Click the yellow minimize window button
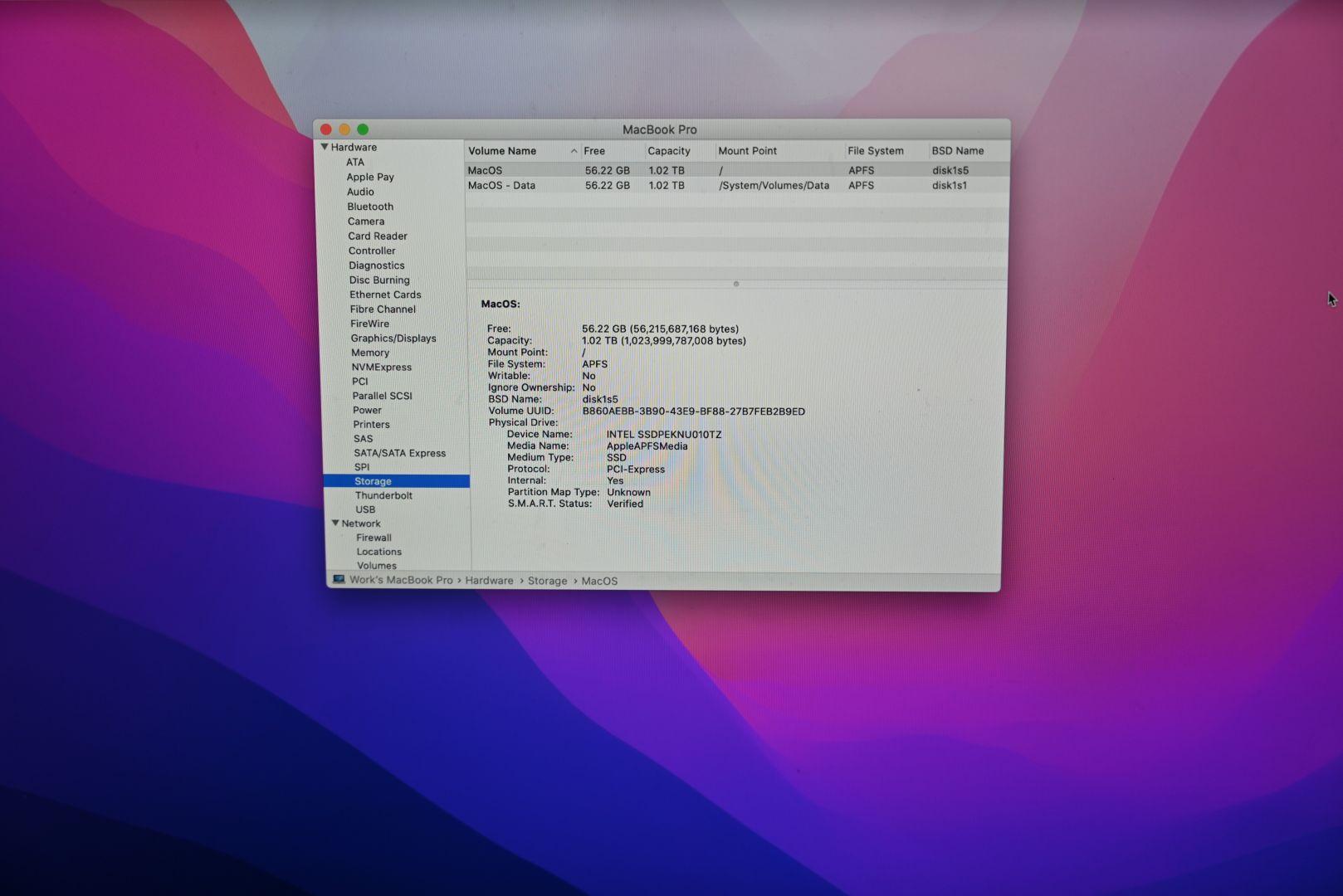The height and width of the screenshot is (896, 1343). click(x=344, y=129)
